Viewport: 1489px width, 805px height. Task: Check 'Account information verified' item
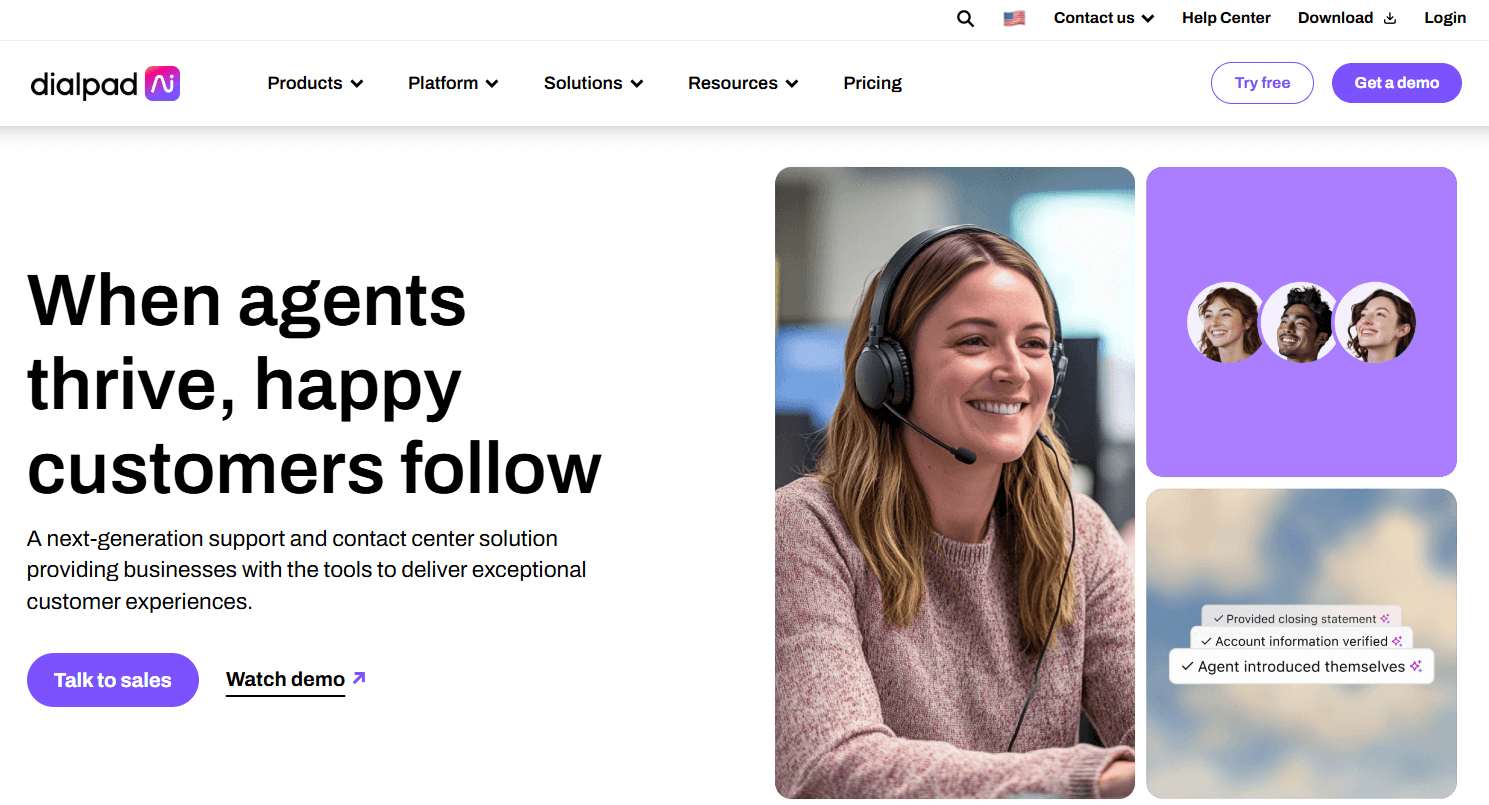tap(1300, 641)
